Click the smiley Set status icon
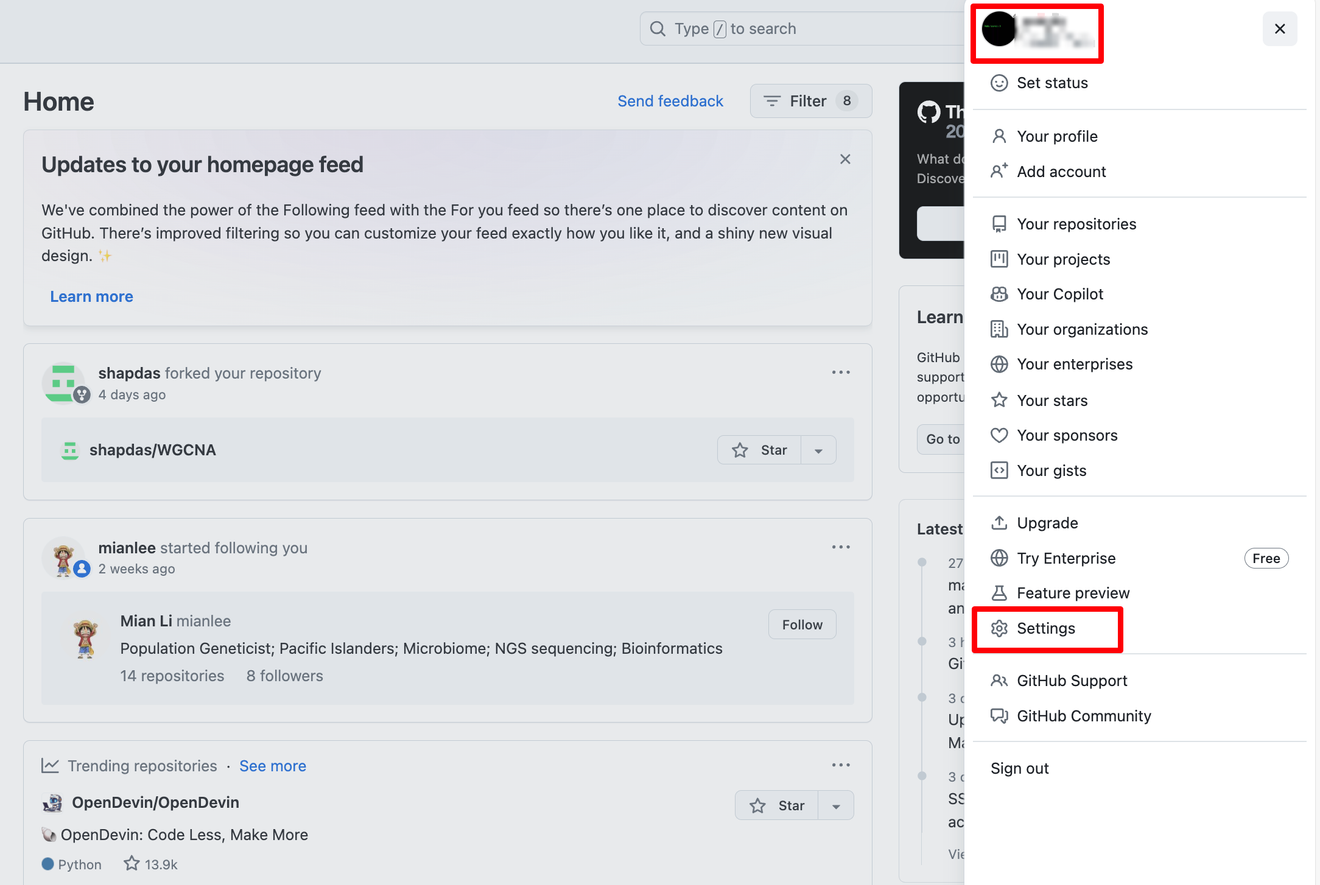Image resolution: width=1320 pixels, height=885 pixels. pos(999,83)
